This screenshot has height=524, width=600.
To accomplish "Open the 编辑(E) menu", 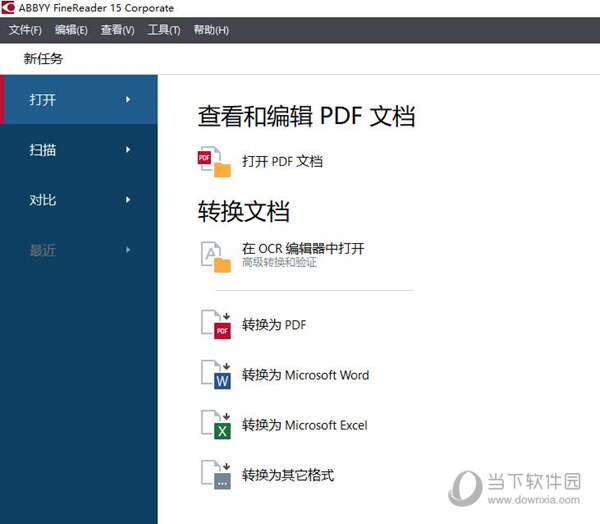I will pos(71,30).
